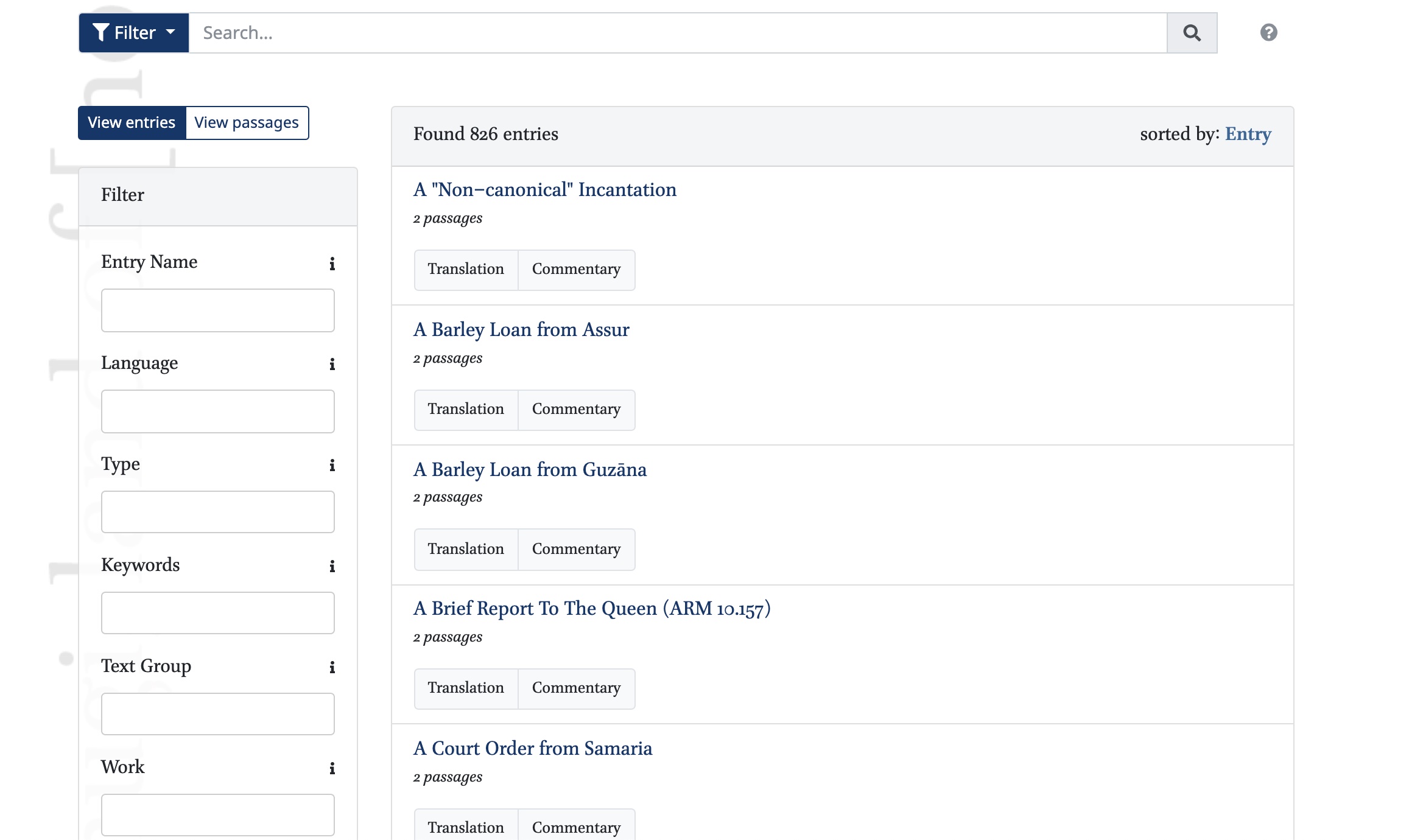Show info for Entry Name filter
1409x840 pixels.
pyautogui.click(x=332, y=264)
